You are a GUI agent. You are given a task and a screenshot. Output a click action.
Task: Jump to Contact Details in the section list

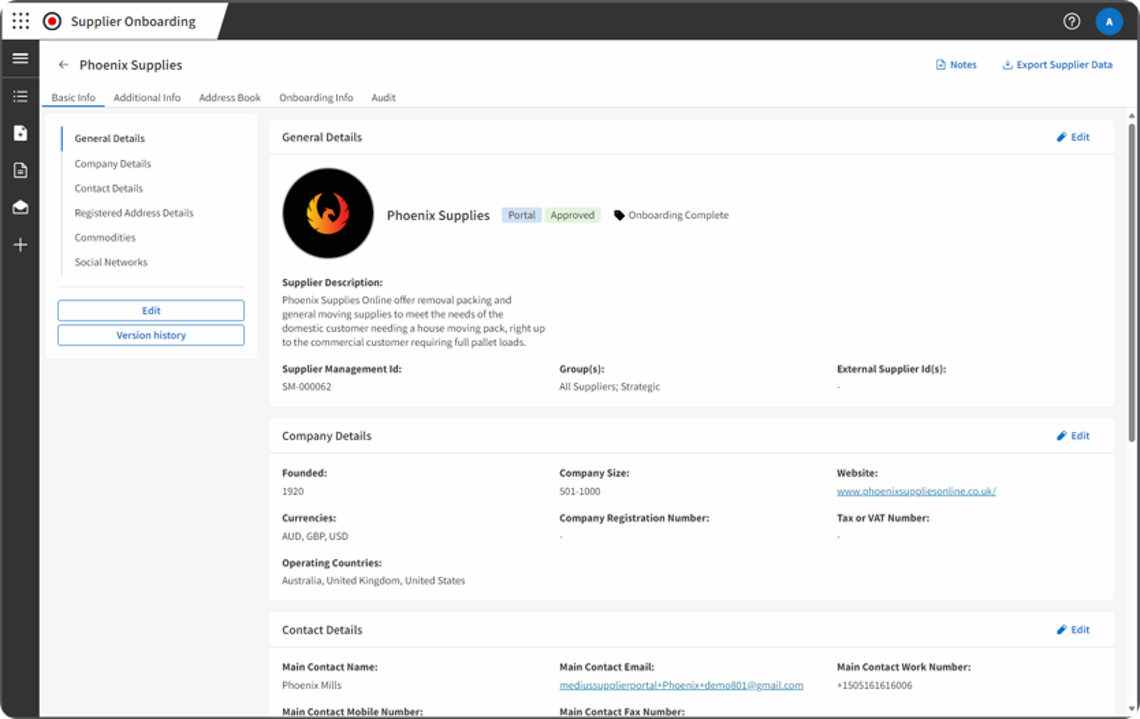pyautogui.click(x=108, y=188)
